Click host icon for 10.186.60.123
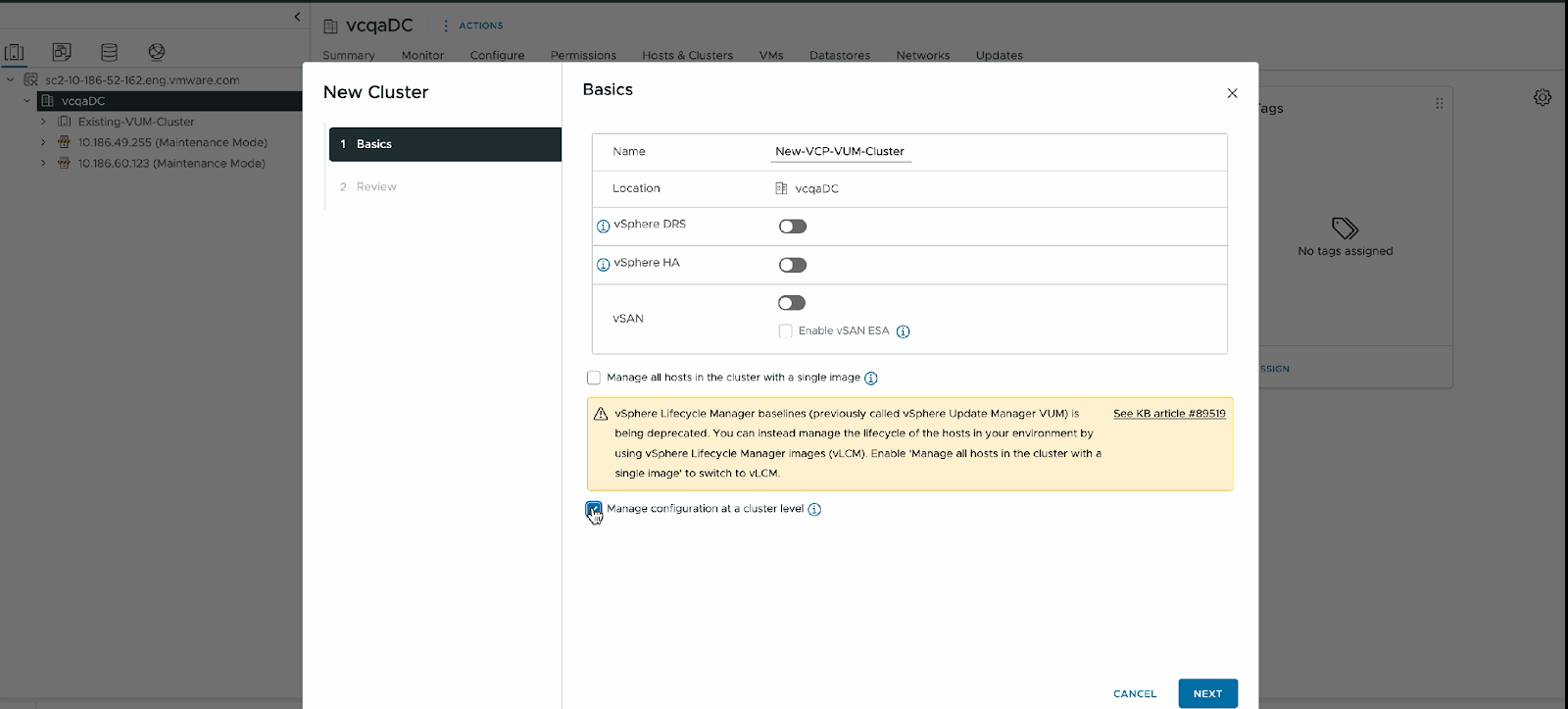The width and height of the screenshot is (1568, 709). tap(65, 163)
